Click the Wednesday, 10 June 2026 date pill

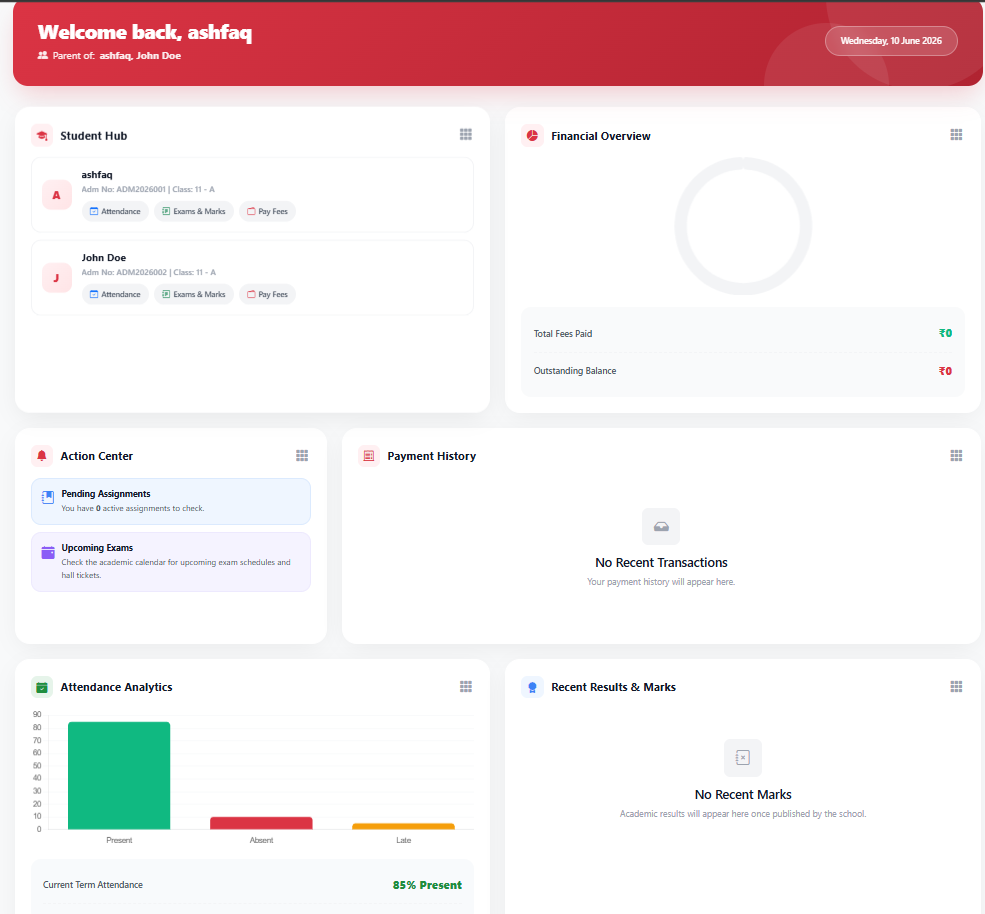(x=891, y=41)
